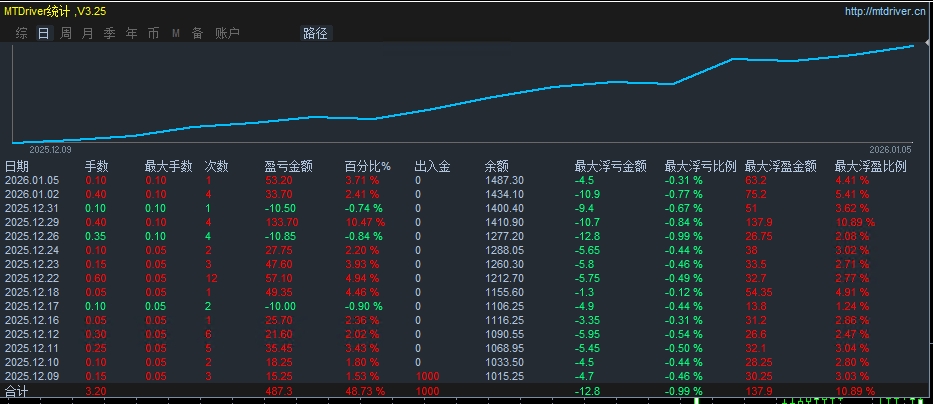Click the 最大手数 column header

(x=168, y=167)
